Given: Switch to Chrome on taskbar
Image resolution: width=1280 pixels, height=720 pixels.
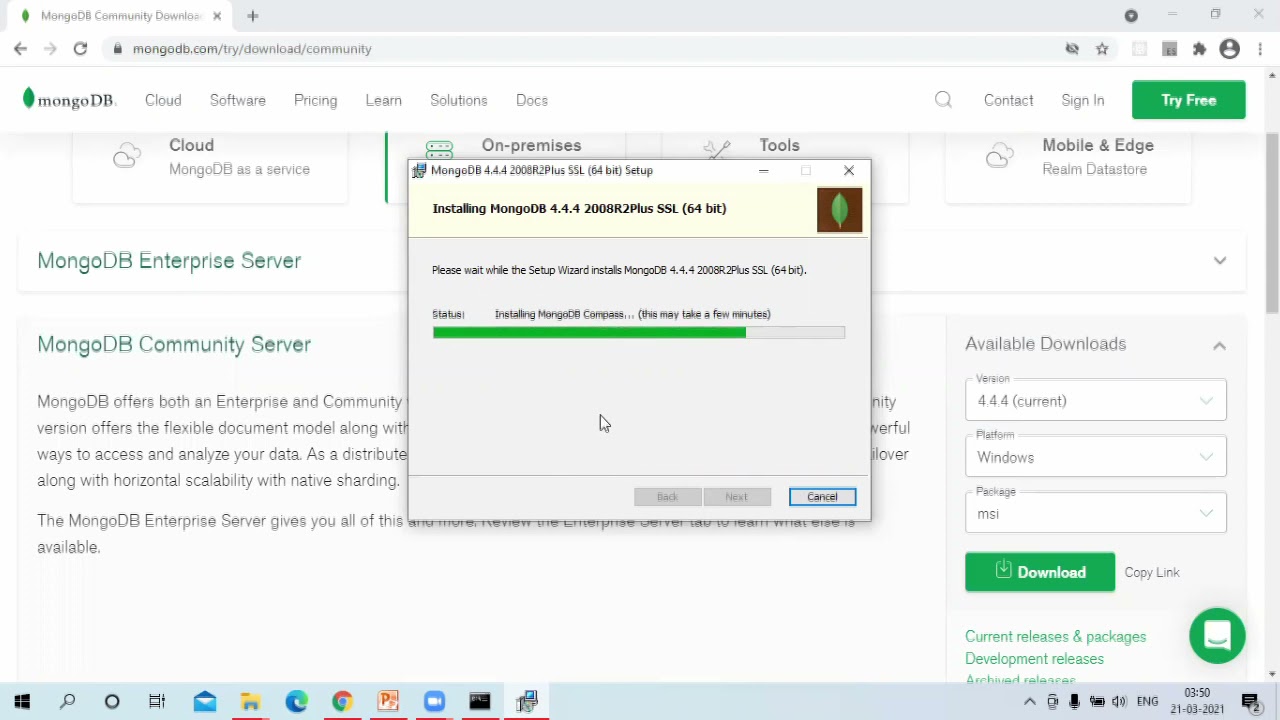Looking at the screenshot, I should (342, 702).
